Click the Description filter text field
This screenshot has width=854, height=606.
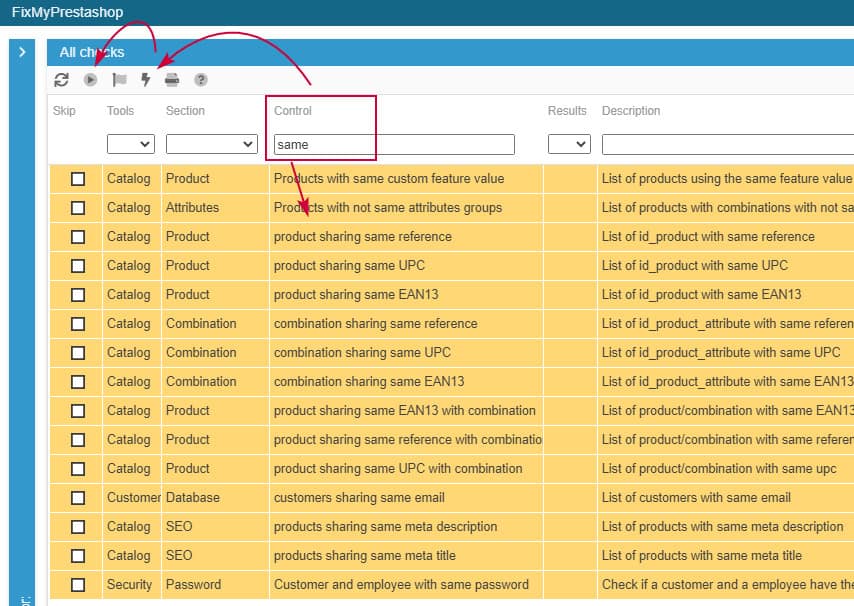click(x=727, y=145)
